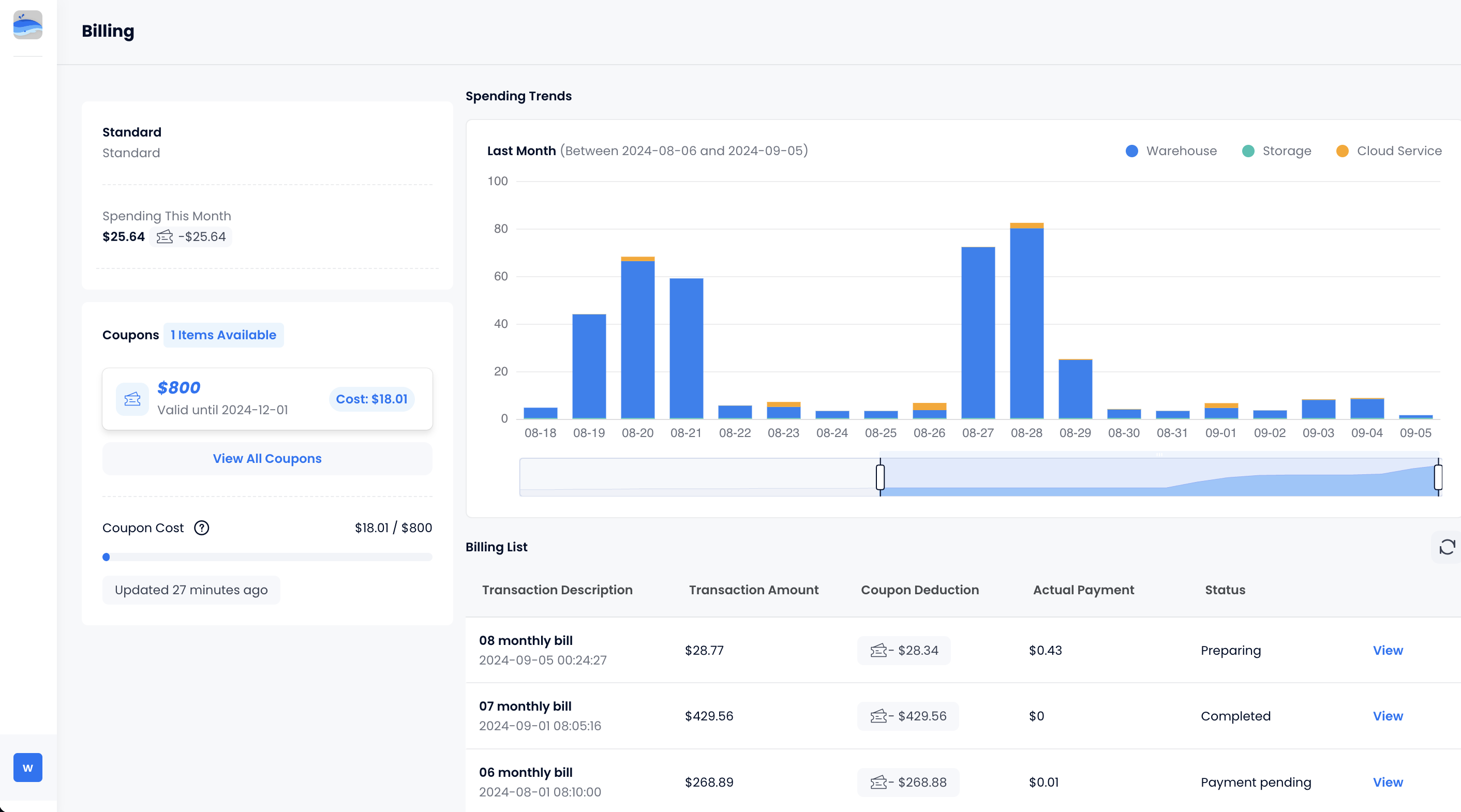Click the coupon icon beside -$25.64
The width and height of the screenshot is (1461, 812).
[x=165, y=236]
